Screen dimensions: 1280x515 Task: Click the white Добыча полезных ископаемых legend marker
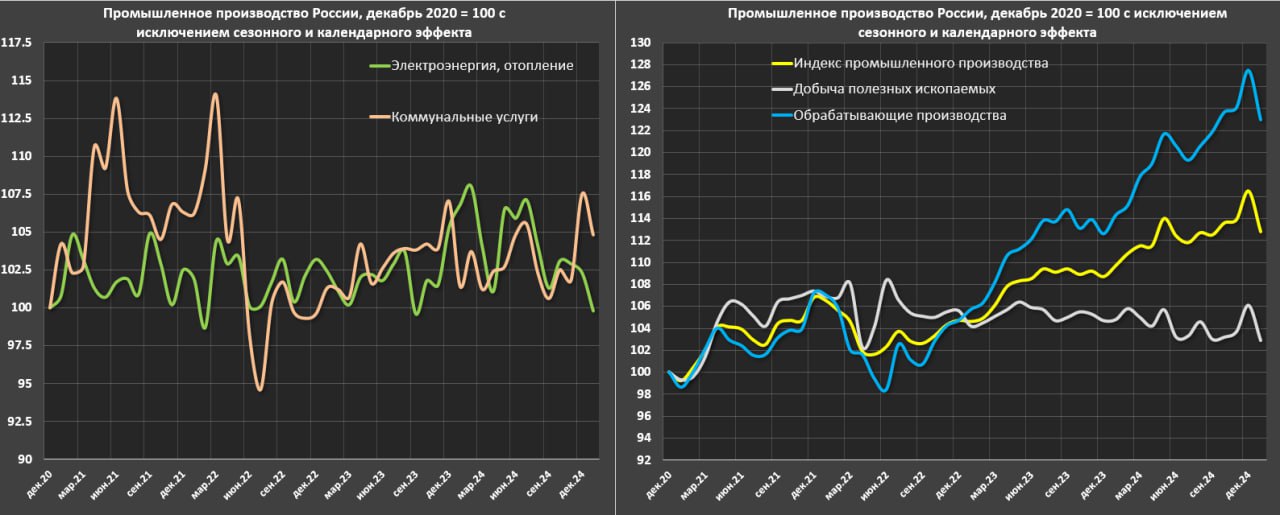coord(780,90)
